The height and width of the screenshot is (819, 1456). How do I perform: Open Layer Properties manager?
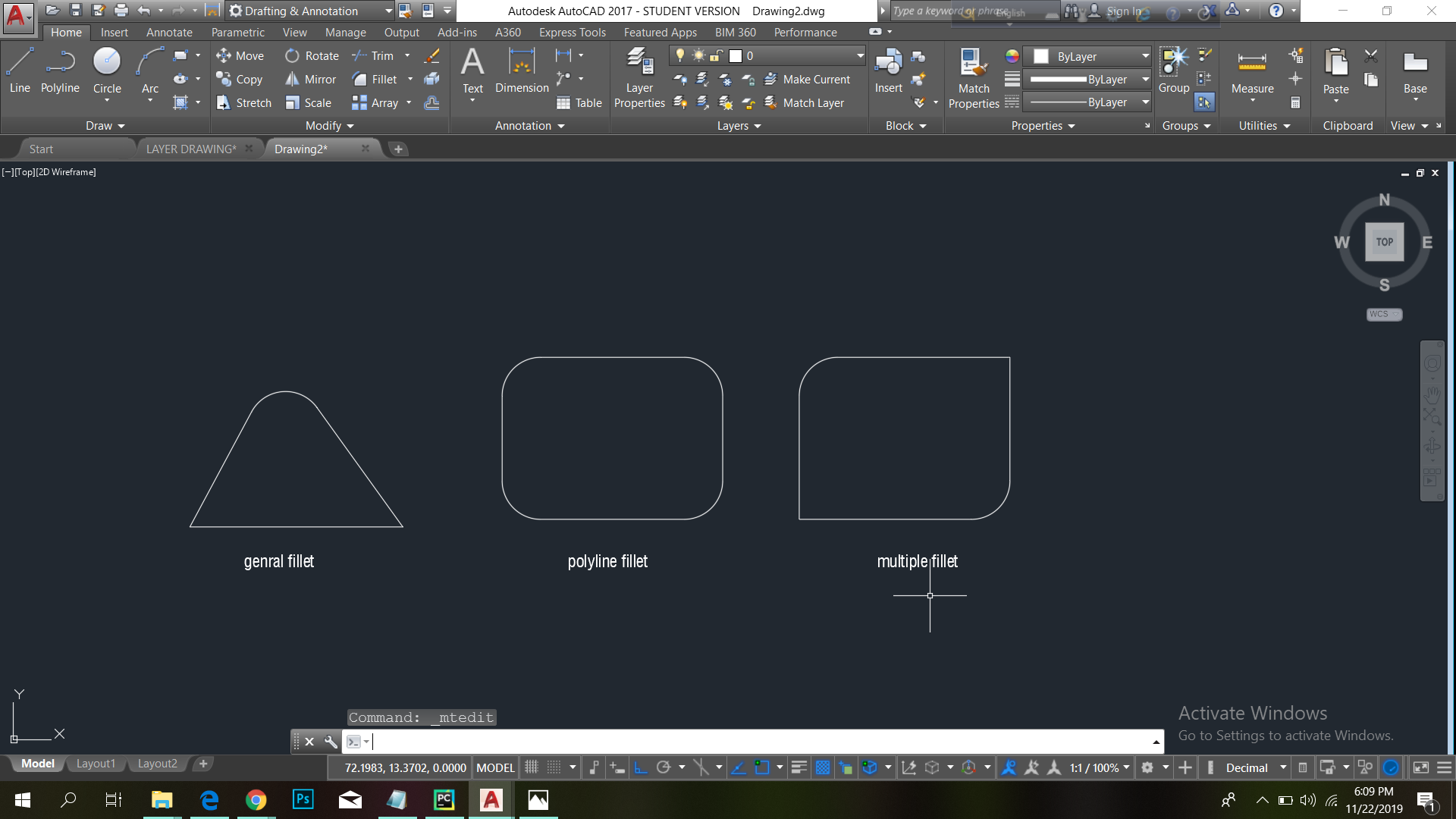click(639, 77)
